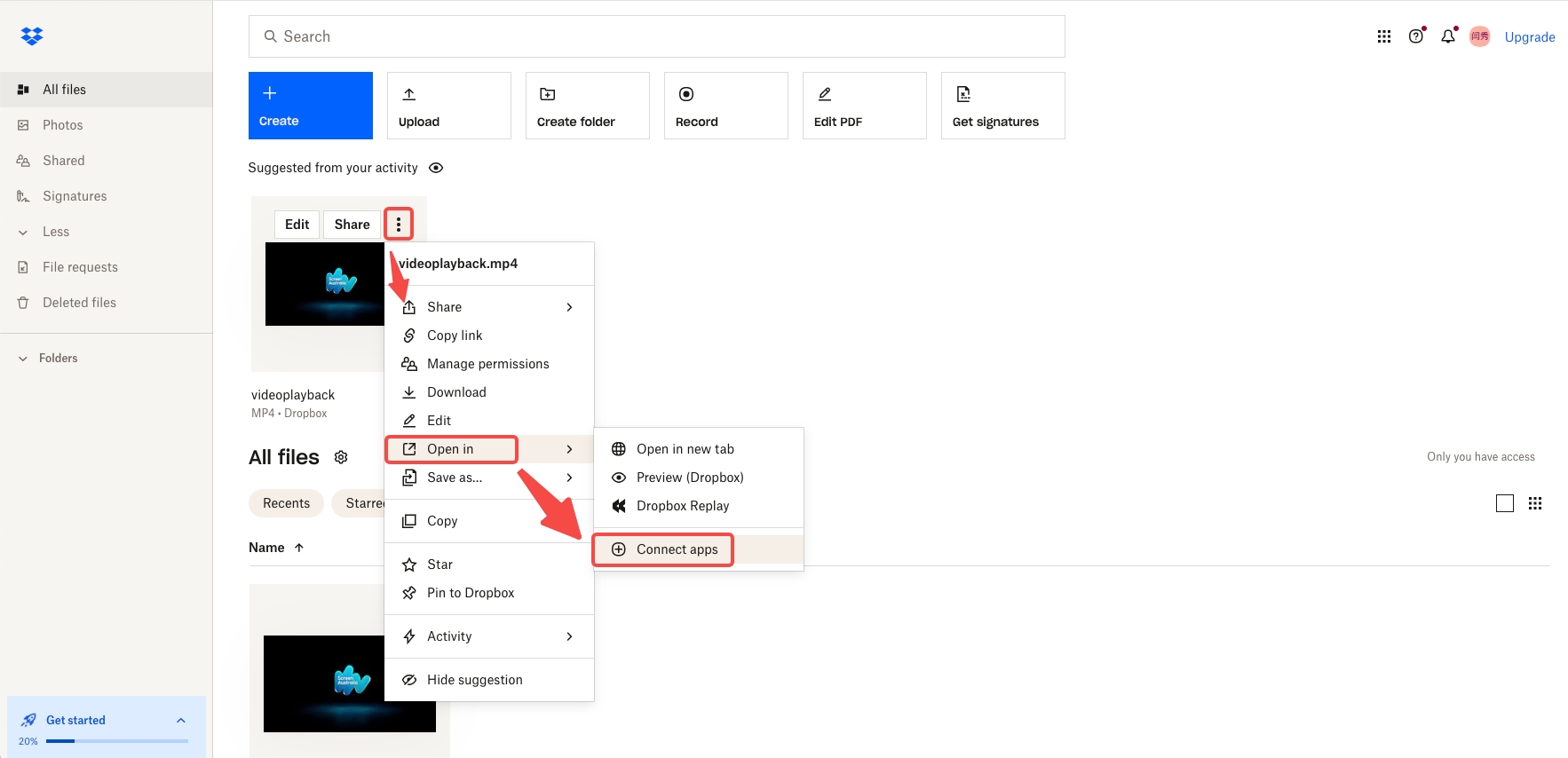
Task: Toggle suggested activity visibility eye
Action: (x=436, y=168)
